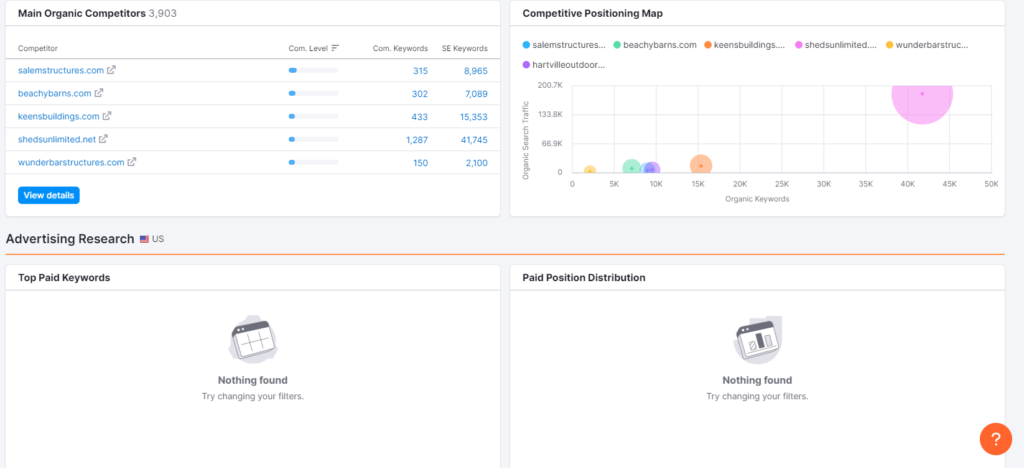Image resolution: width=1024 pixels, height=472 pixels.
Task: Click SE keywords value 41,745
Action: [473, 140]
